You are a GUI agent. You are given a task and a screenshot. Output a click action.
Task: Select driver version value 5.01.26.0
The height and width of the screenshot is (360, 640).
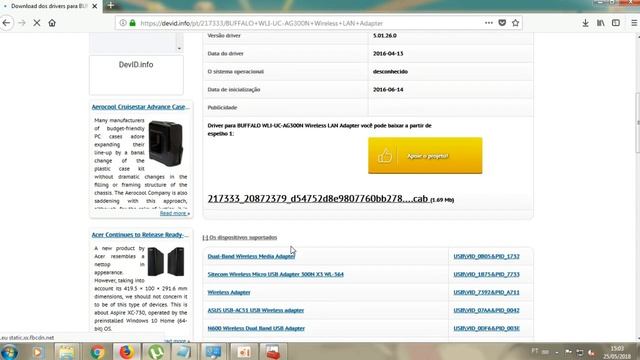click(384, 36)
